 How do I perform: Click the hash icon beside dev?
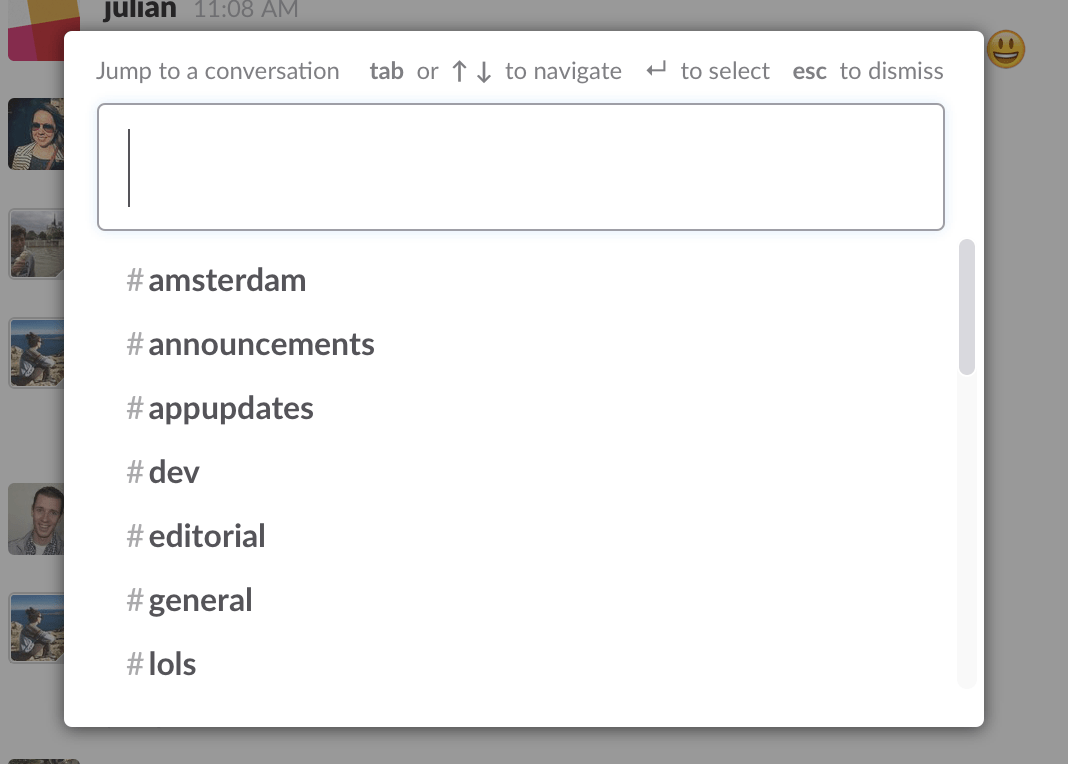pyautogui.click(x=134, y=472)
